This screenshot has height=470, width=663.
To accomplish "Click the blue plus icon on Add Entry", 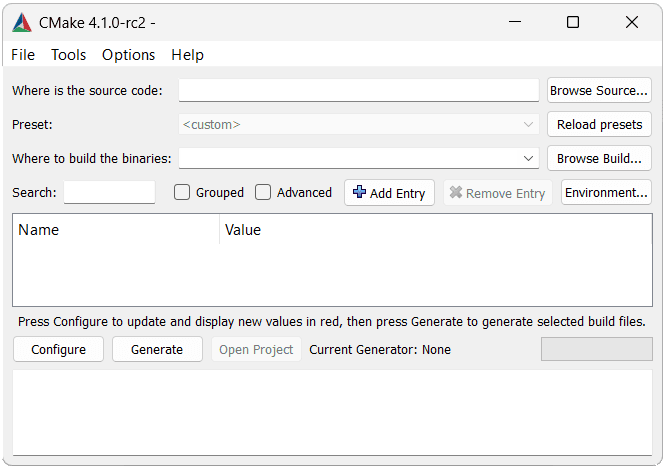I will 359,192.
